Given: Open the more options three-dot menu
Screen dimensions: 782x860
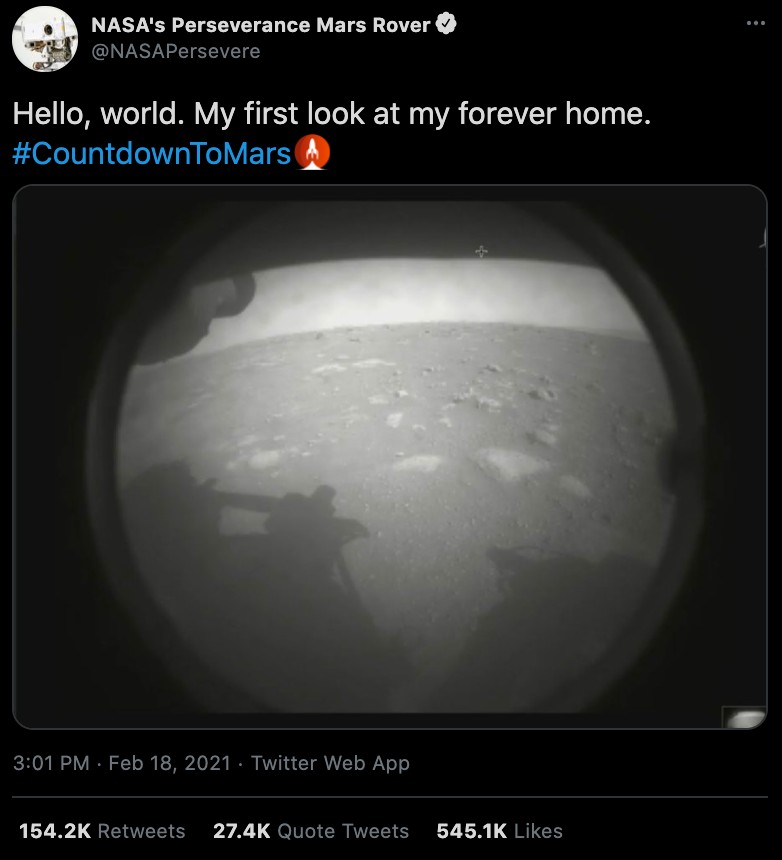Looking at the screenshot, I should coord(755,23).
